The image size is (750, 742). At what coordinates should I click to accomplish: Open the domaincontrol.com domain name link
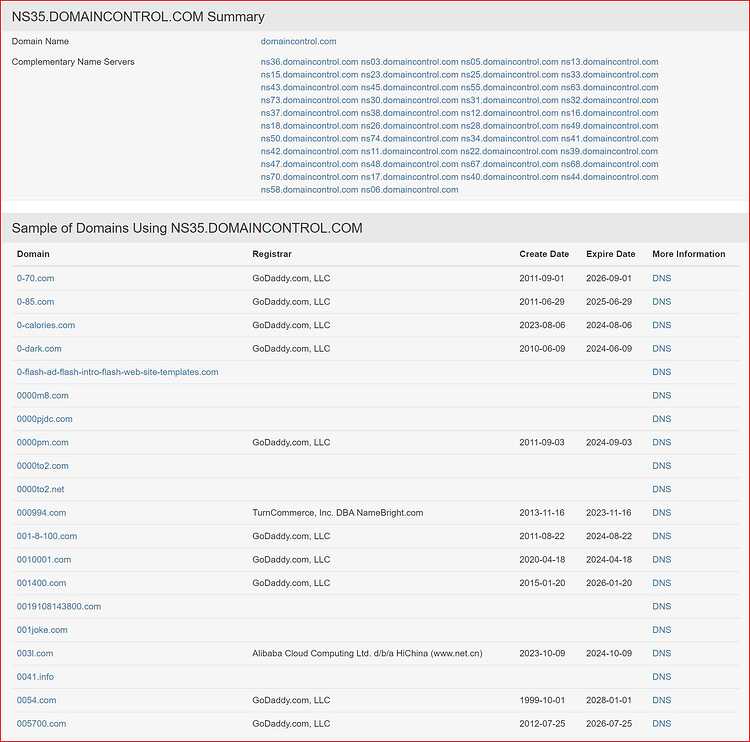[298, 42]
